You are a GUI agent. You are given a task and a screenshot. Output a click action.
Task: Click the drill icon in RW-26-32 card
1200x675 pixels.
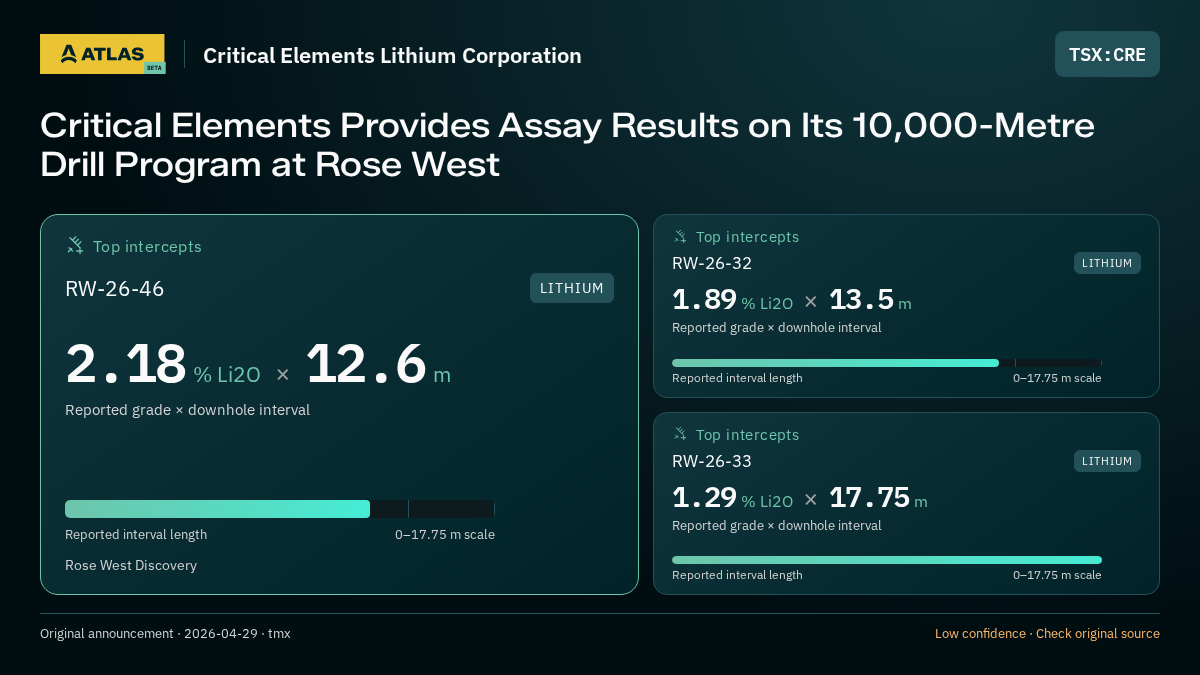pyautogui.click(x=680, y=237)
